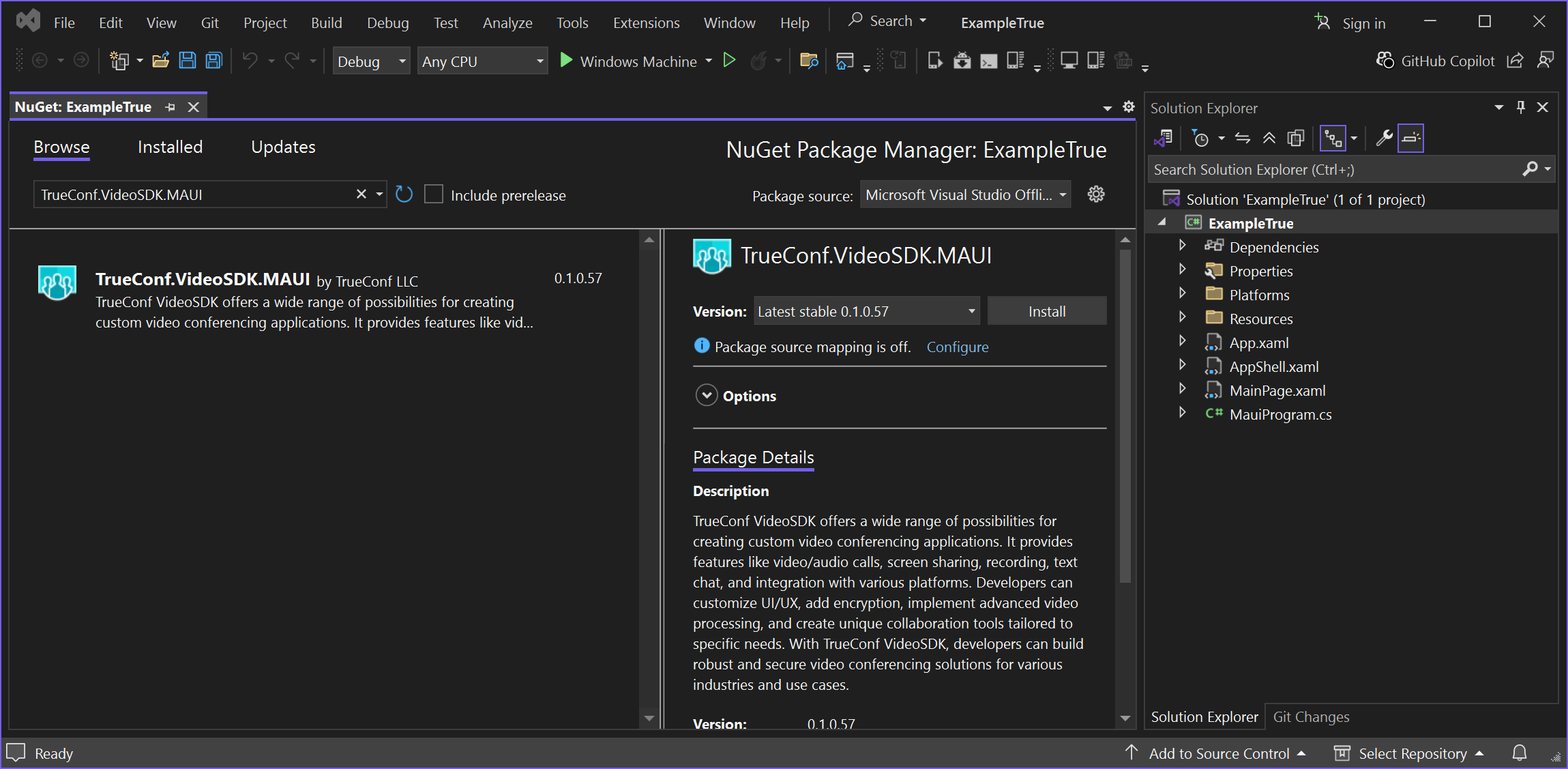Viewport: 1568px width, 769px height.
Task: Click the Save icon in toolbar
Action: coord(188,61)
